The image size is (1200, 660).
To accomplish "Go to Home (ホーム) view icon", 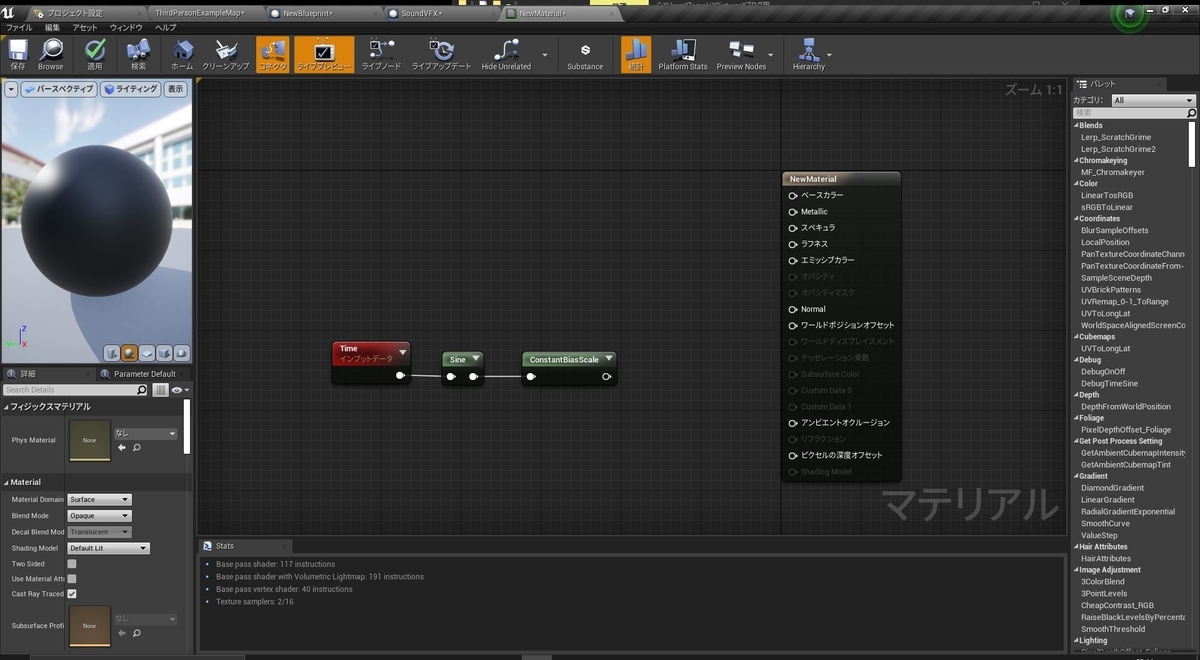I will coord(182,54).
